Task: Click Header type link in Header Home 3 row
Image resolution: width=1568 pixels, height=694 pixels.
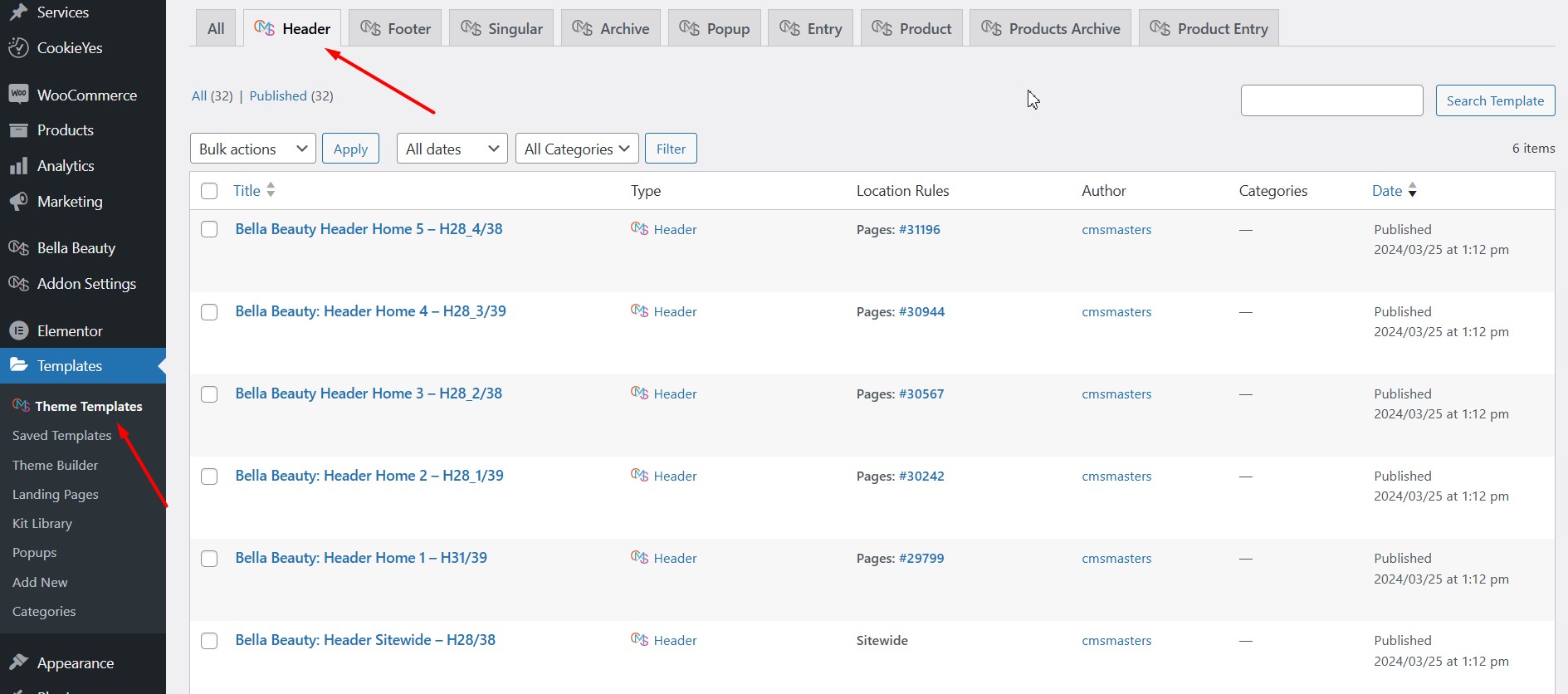Action: [x=675, y=393]
